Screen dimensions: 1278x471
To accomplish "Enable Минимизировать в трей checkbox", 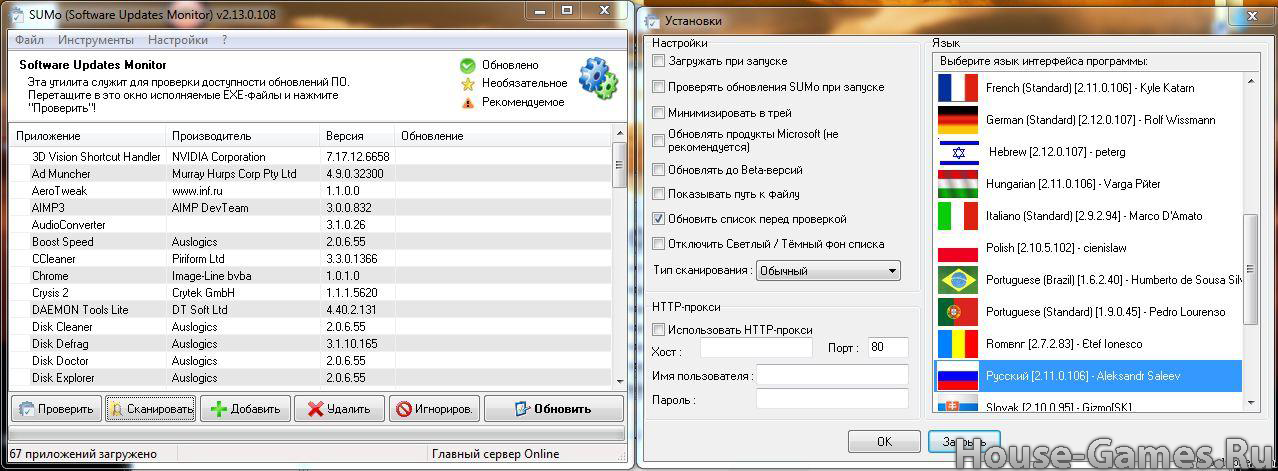I will [x=658, y=113].
